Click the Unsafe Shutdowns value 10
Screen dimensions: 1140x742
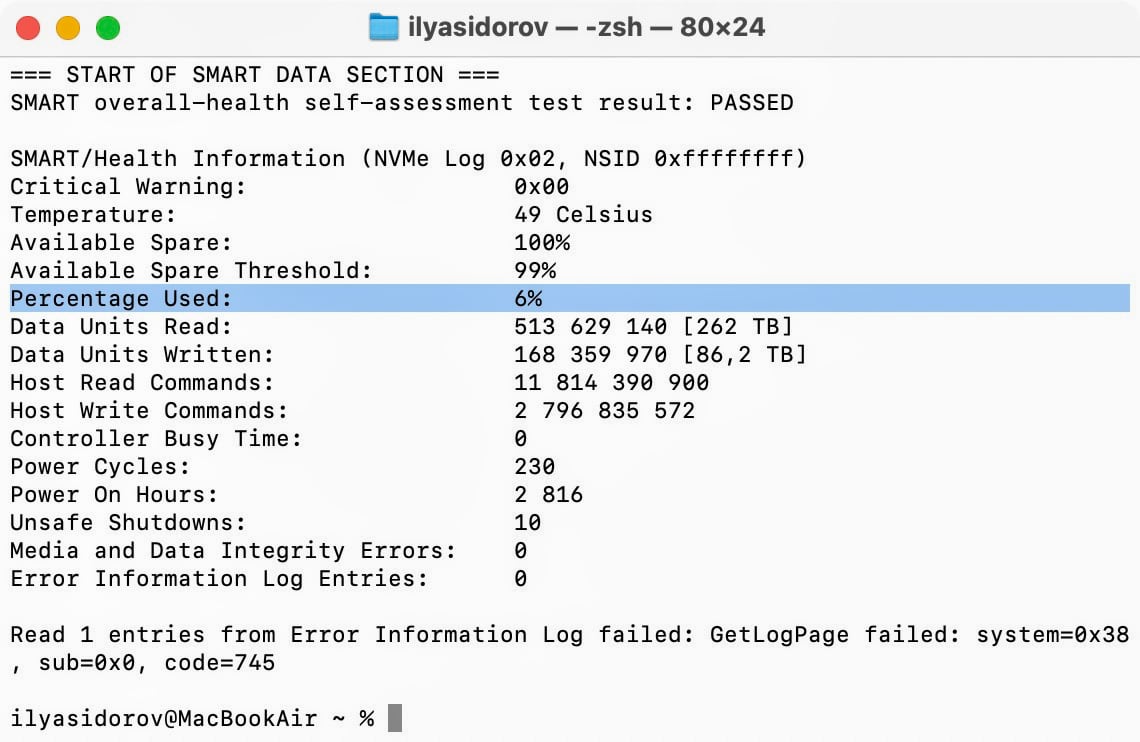tap(527, 522)
